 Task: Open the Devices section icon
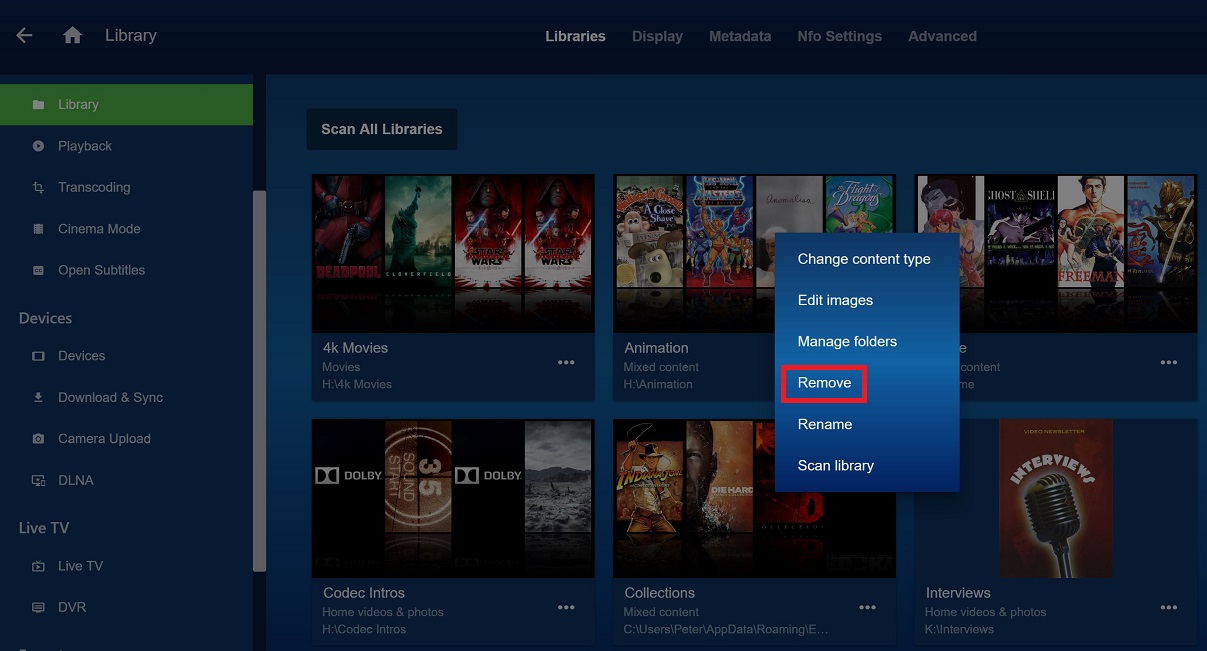pos(38,356)
